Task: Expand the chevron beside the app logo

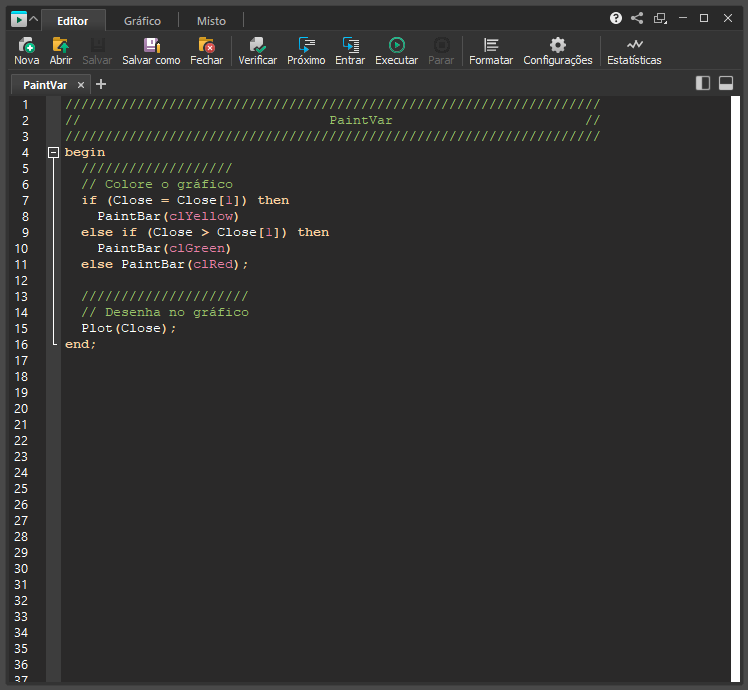Action: coord(34,19)
